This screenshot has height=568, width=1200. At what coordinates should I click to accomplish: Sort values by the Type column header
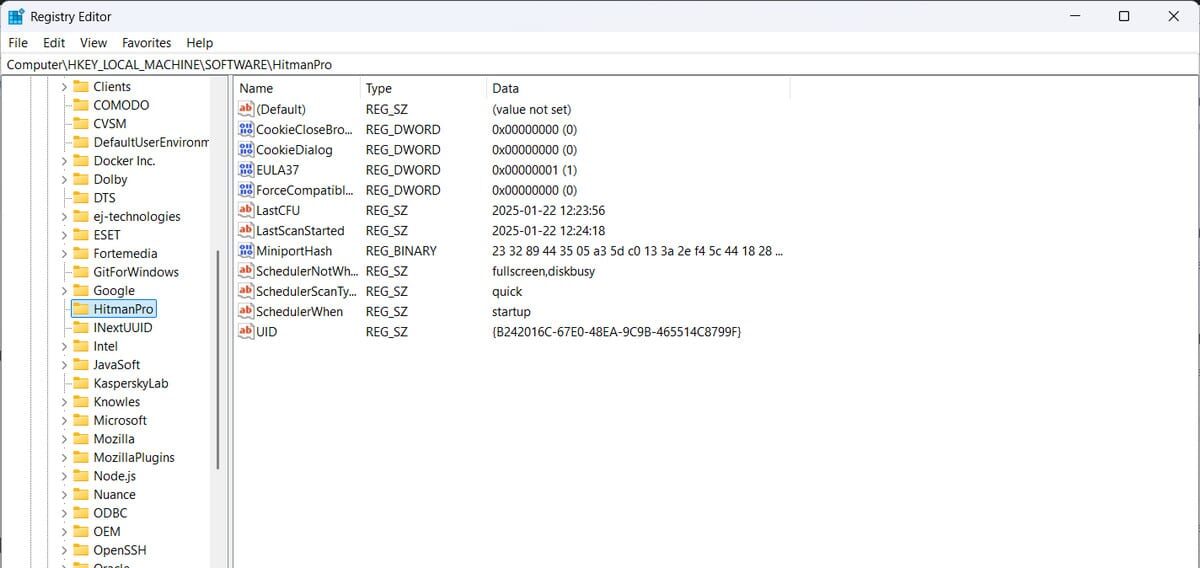tap(424, 88)
